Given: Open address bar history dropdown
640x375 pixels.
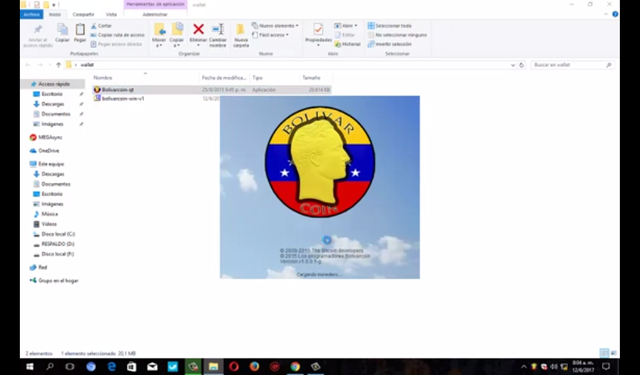Looking at the screenshot, I should coord(513,65).
